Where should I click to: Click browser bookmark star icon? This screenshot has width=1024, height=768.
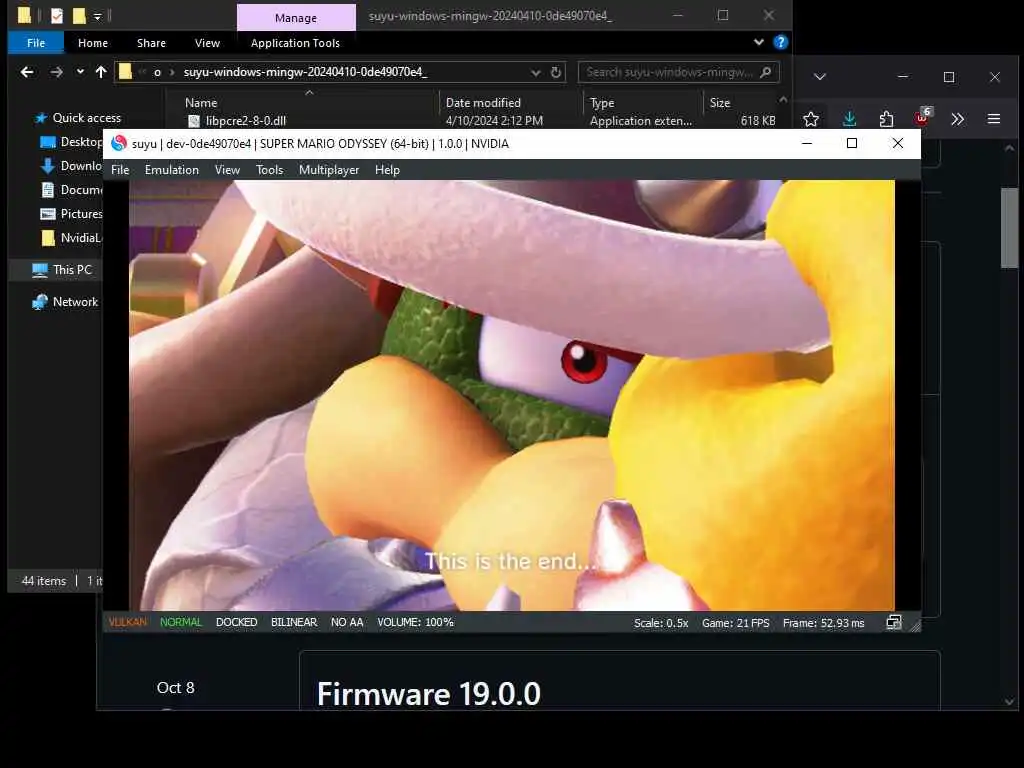(x=811, y=119)
